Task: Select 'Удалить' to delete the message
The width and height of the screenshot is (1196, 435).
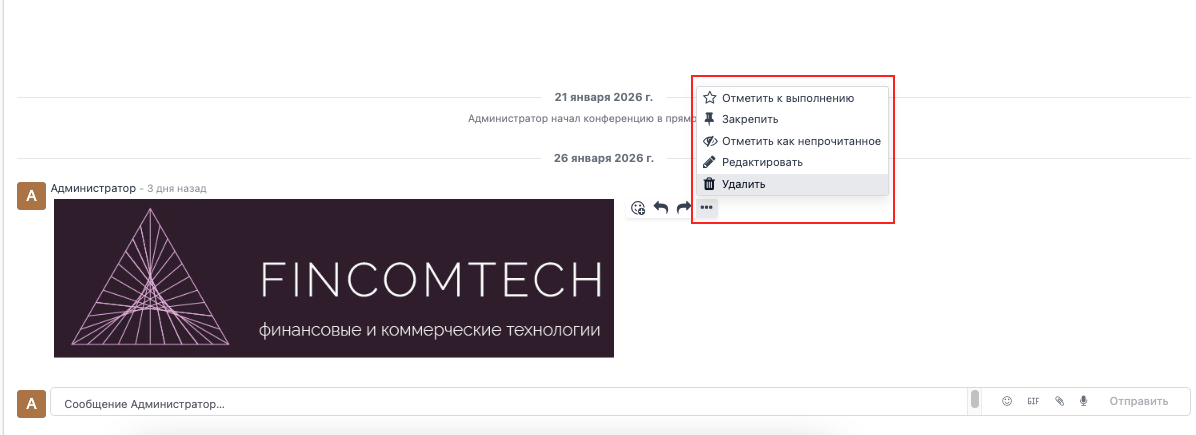Action: point(743,184)
